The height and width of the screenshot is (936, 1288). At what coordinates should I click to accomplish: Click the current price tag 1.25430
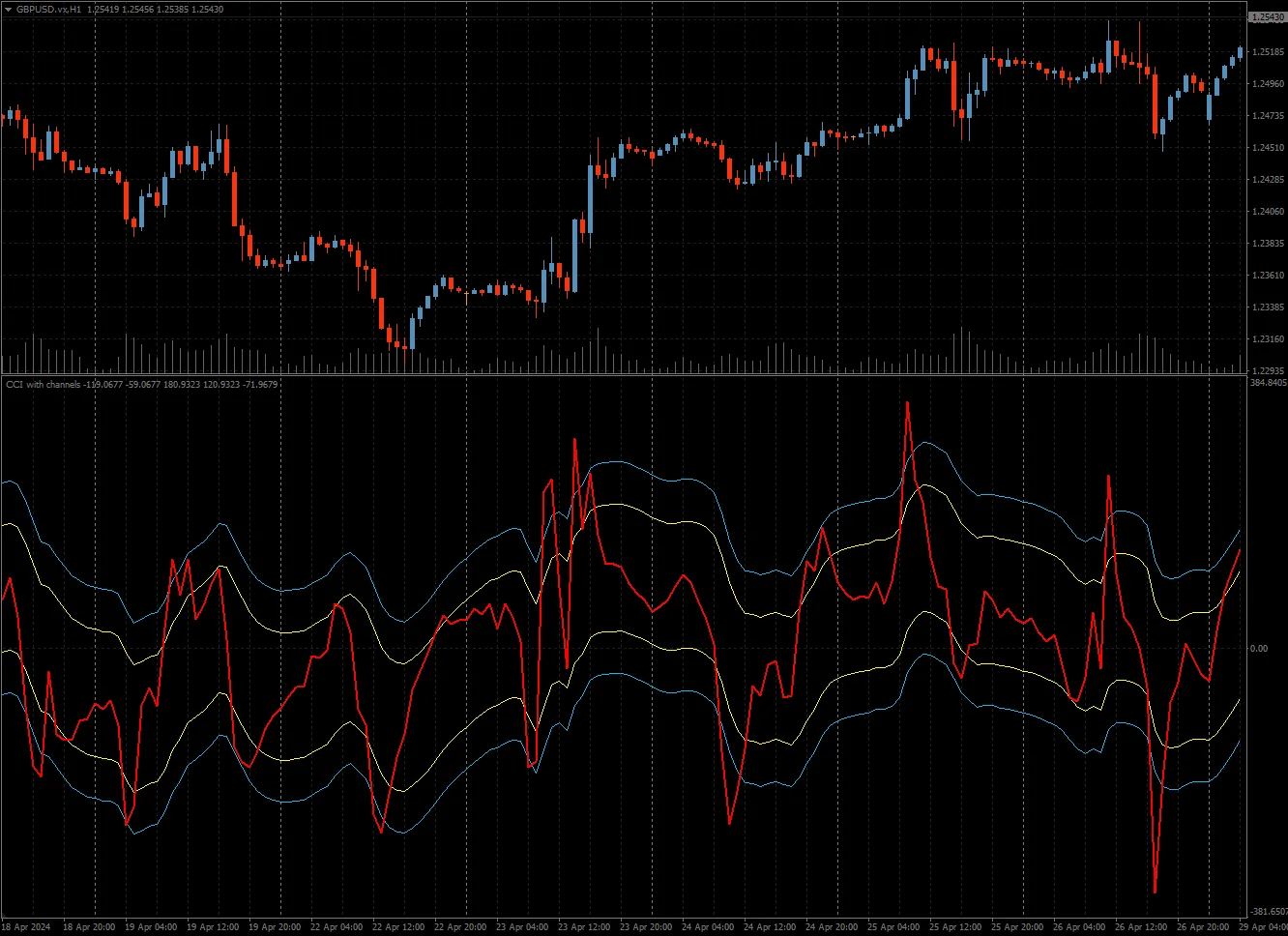click(1266, 17)
